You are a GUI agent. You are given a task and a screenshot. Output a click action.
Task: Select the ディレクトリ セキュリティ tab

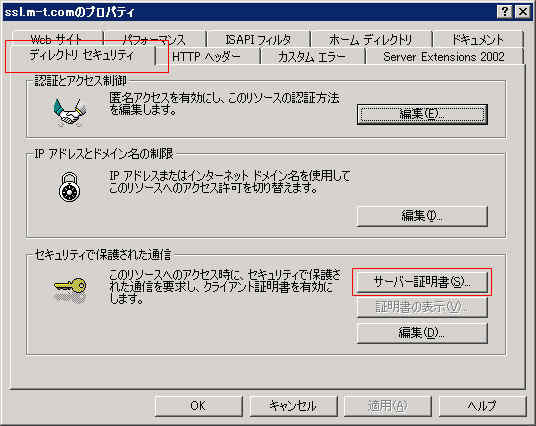82,55
